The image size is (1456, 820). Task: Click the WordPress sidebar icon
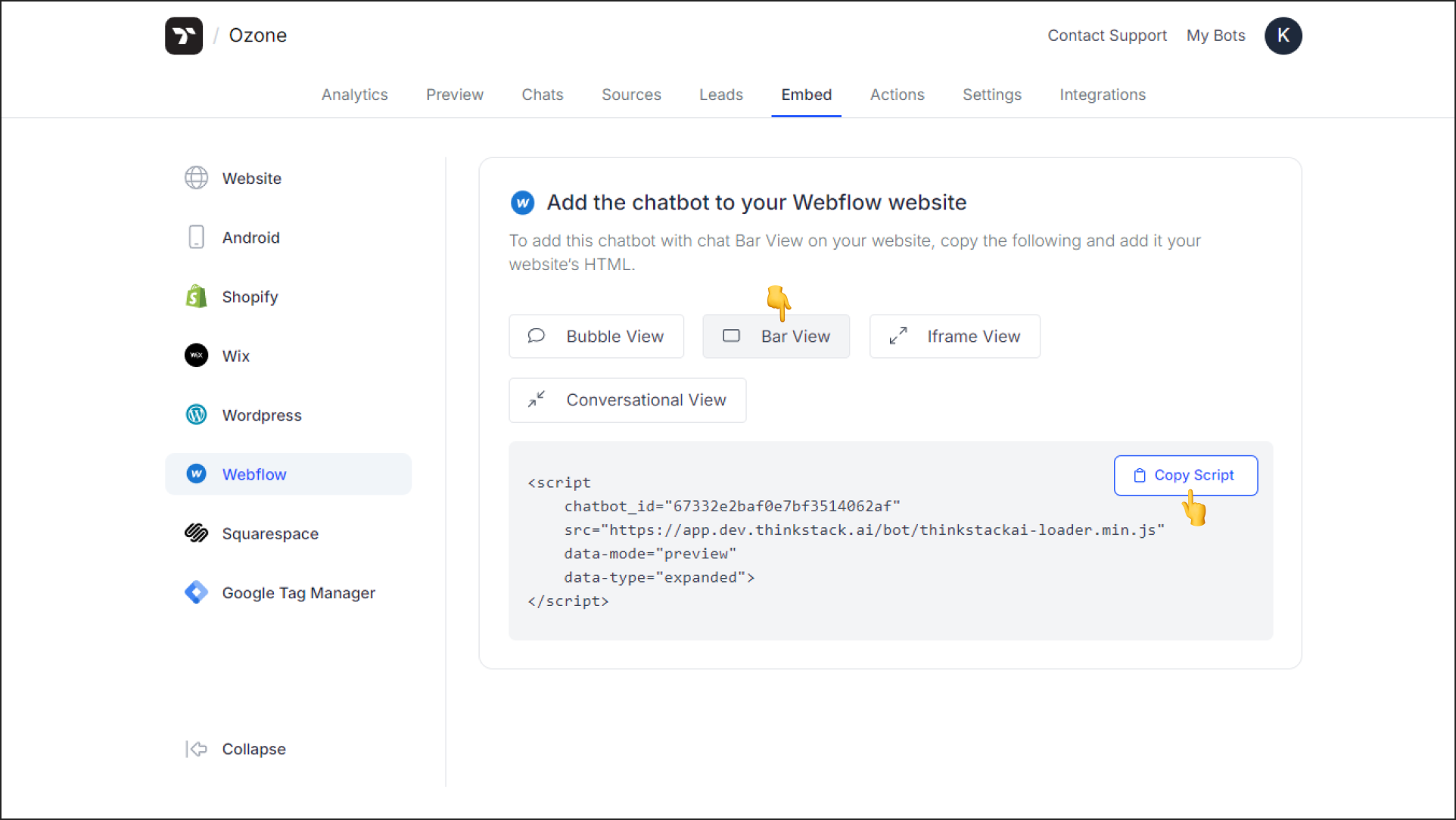(x=195, y=415)
